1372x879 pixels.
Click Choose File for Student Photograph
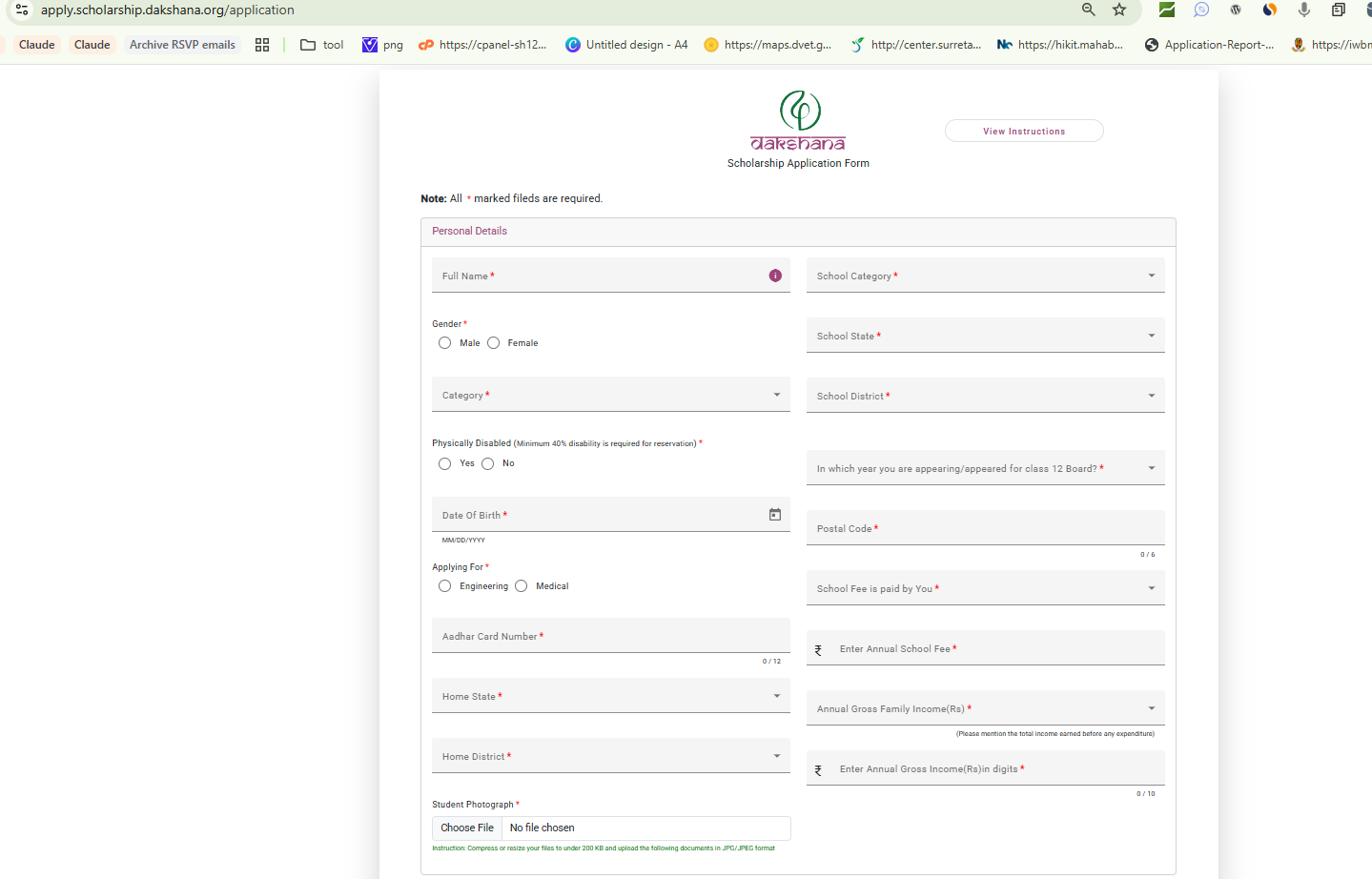click(467, 828)
